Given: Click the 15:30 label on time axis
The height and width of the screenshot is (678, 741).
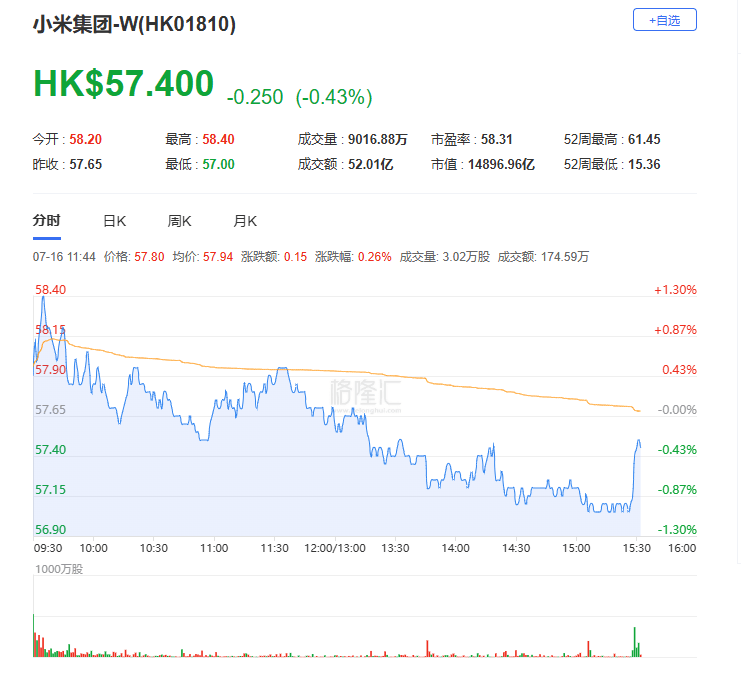Looking at the screenshot, I should (636, 549).
